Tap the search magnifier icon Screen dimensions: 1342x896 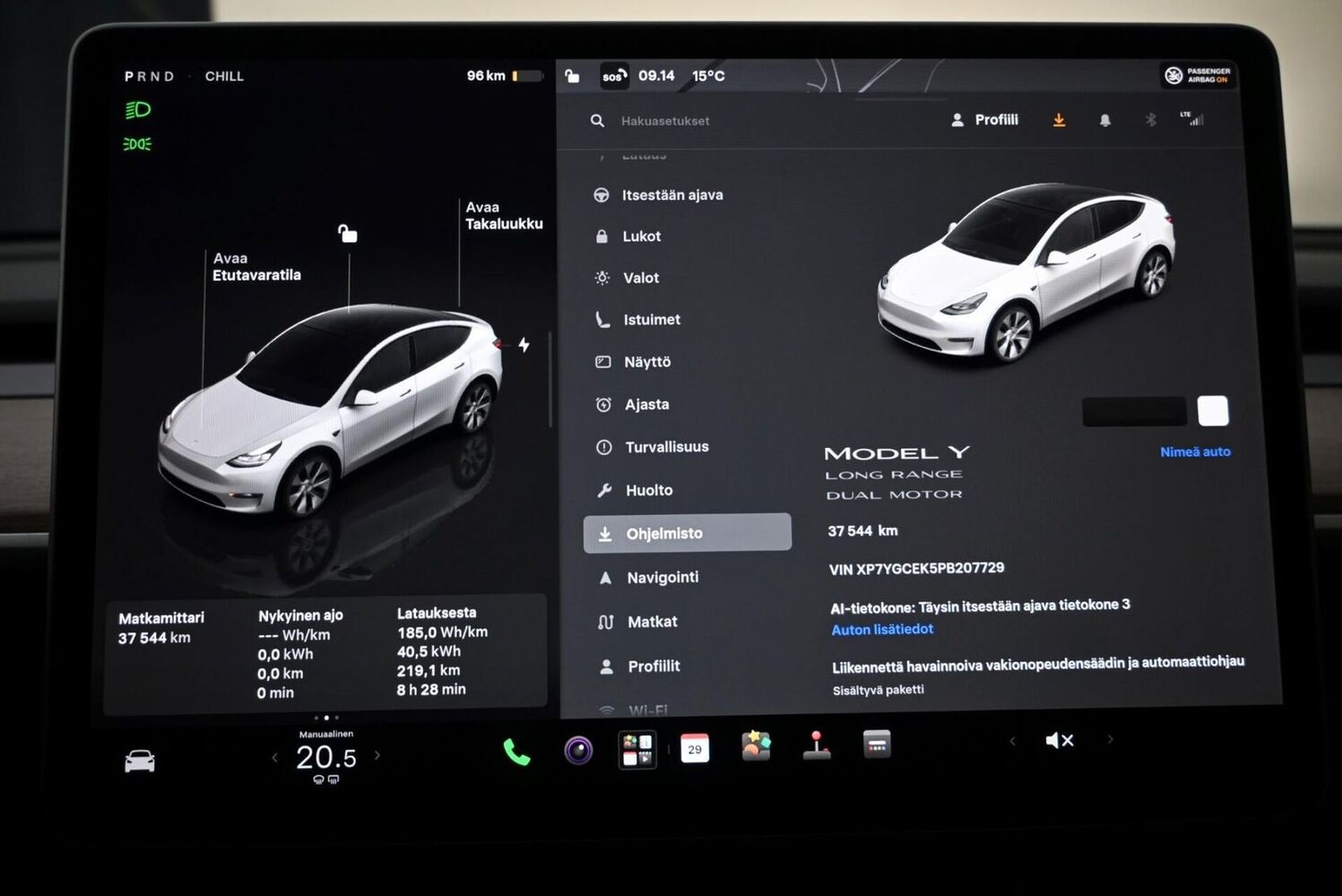click(x=597, y=120)
